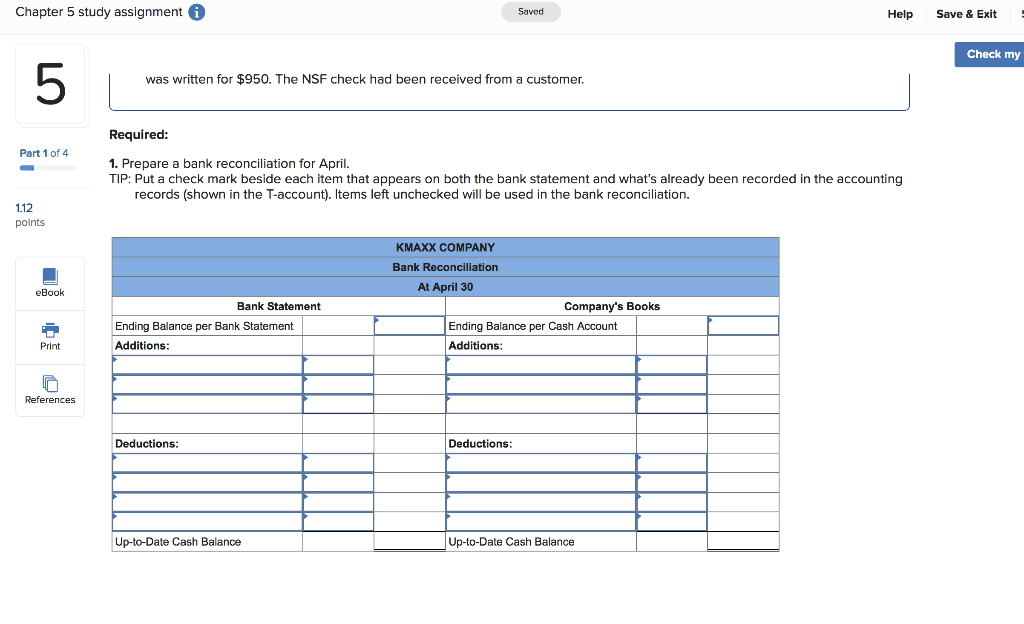Open the first Additions description dropdown under Bank Statement

tap(206, 364)
